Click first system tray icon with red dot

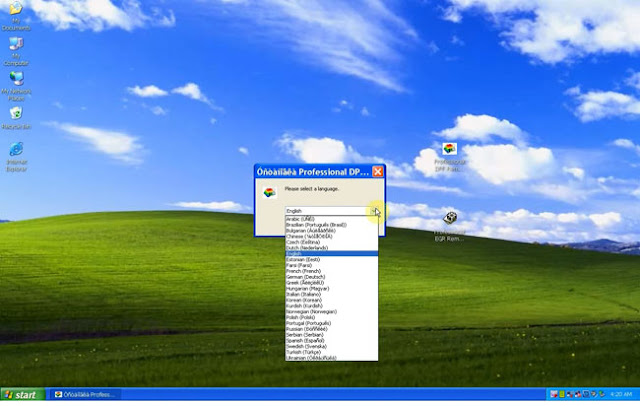point(554,394)
